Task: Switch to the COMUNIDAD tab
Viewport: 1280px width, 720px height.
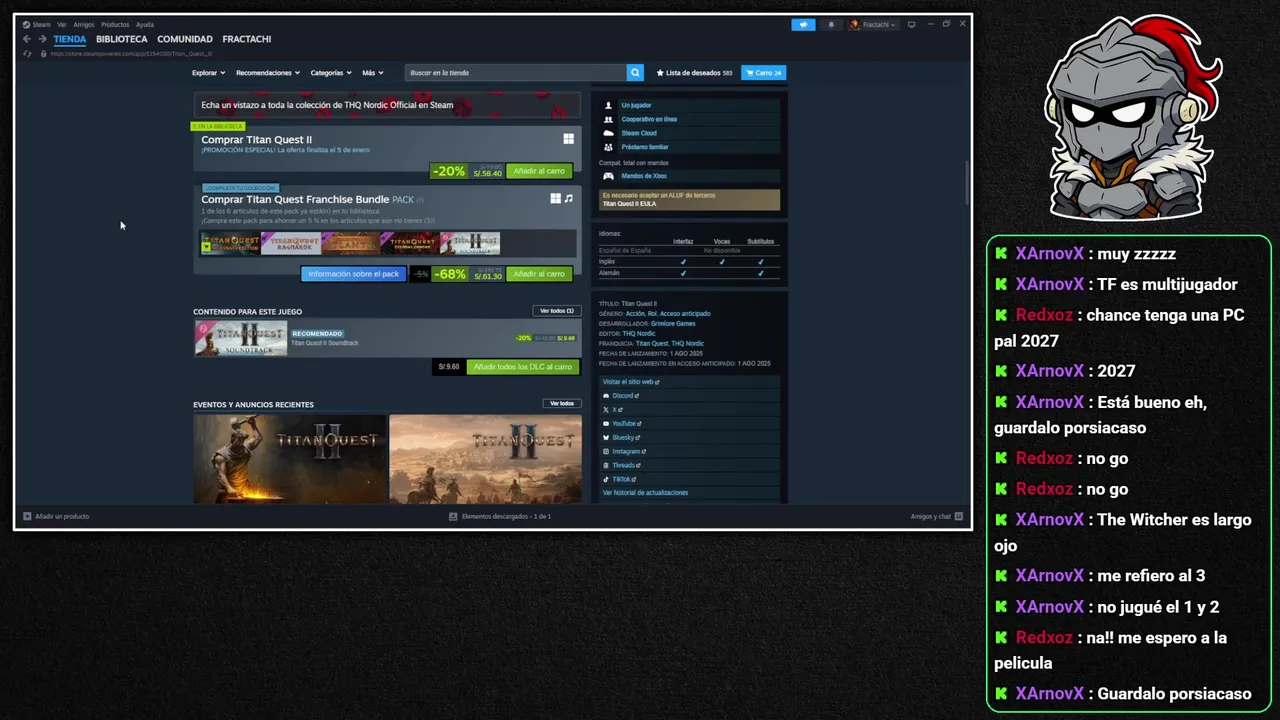Action: click(x=185, y=39)
